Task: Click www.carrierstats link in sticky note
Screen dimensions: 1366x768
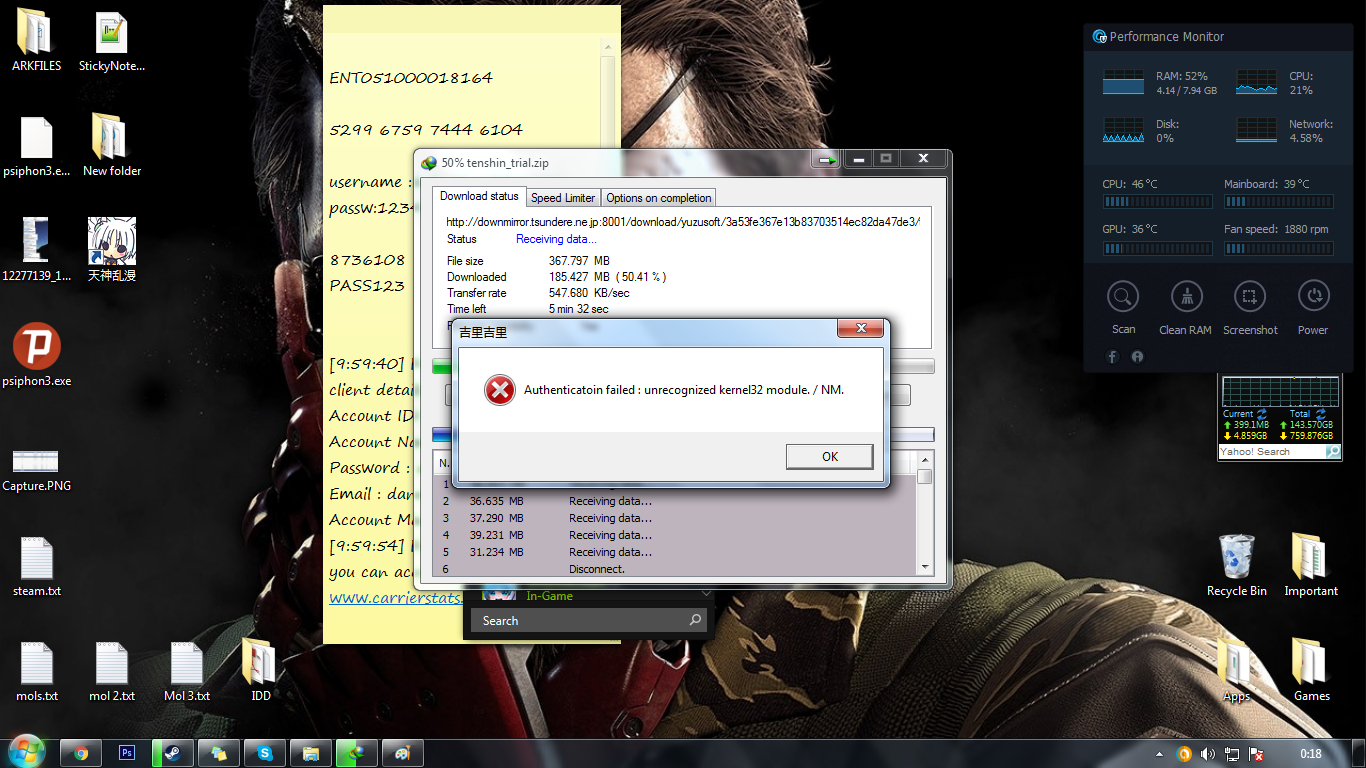Action: point(396,598)
